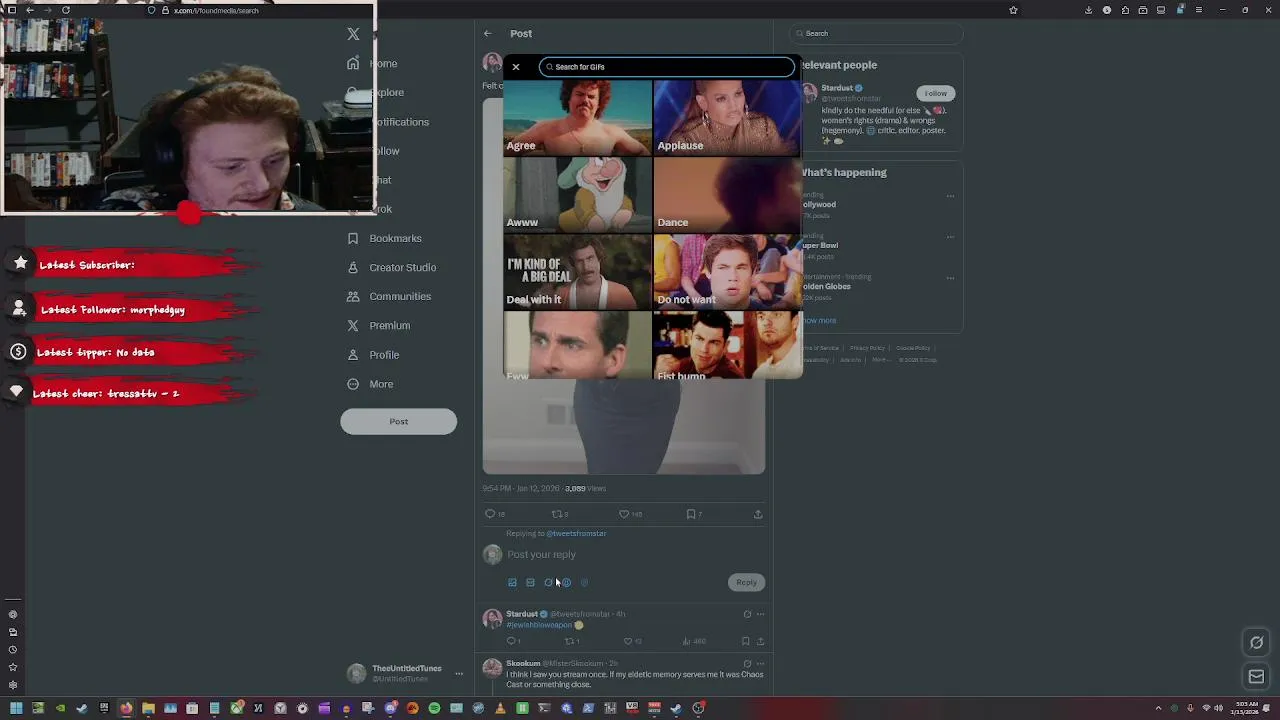Click the Windows Start button
Screen dimensions: 1280x720
tap(16, 708)
